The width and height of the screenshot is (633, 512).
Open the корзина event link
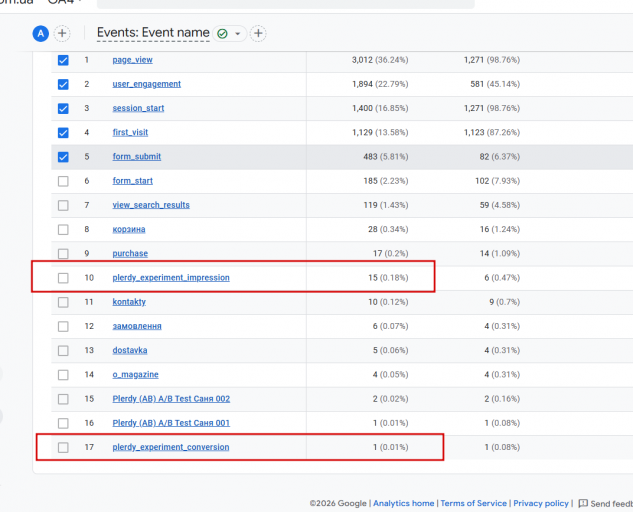click(x=129, y=229)
